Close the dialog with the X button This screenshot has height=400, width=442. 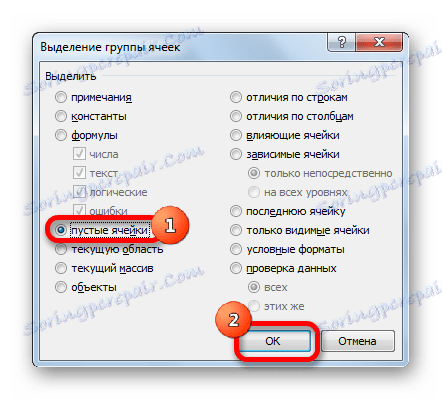coord(379,42)
